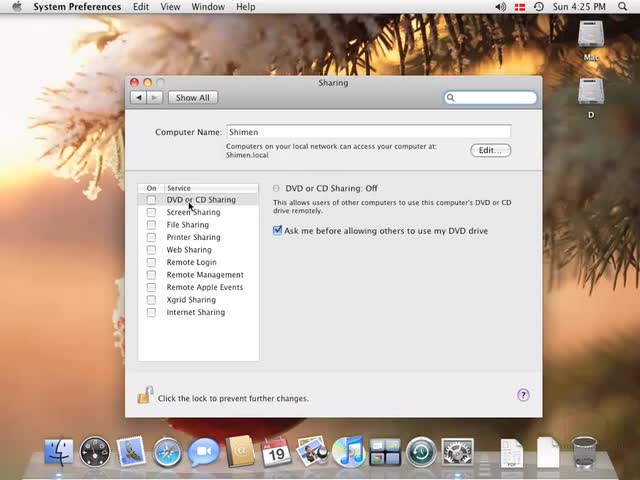Click Show All button
Viewport: 640px width, 480px height.
tap(193, 98)
